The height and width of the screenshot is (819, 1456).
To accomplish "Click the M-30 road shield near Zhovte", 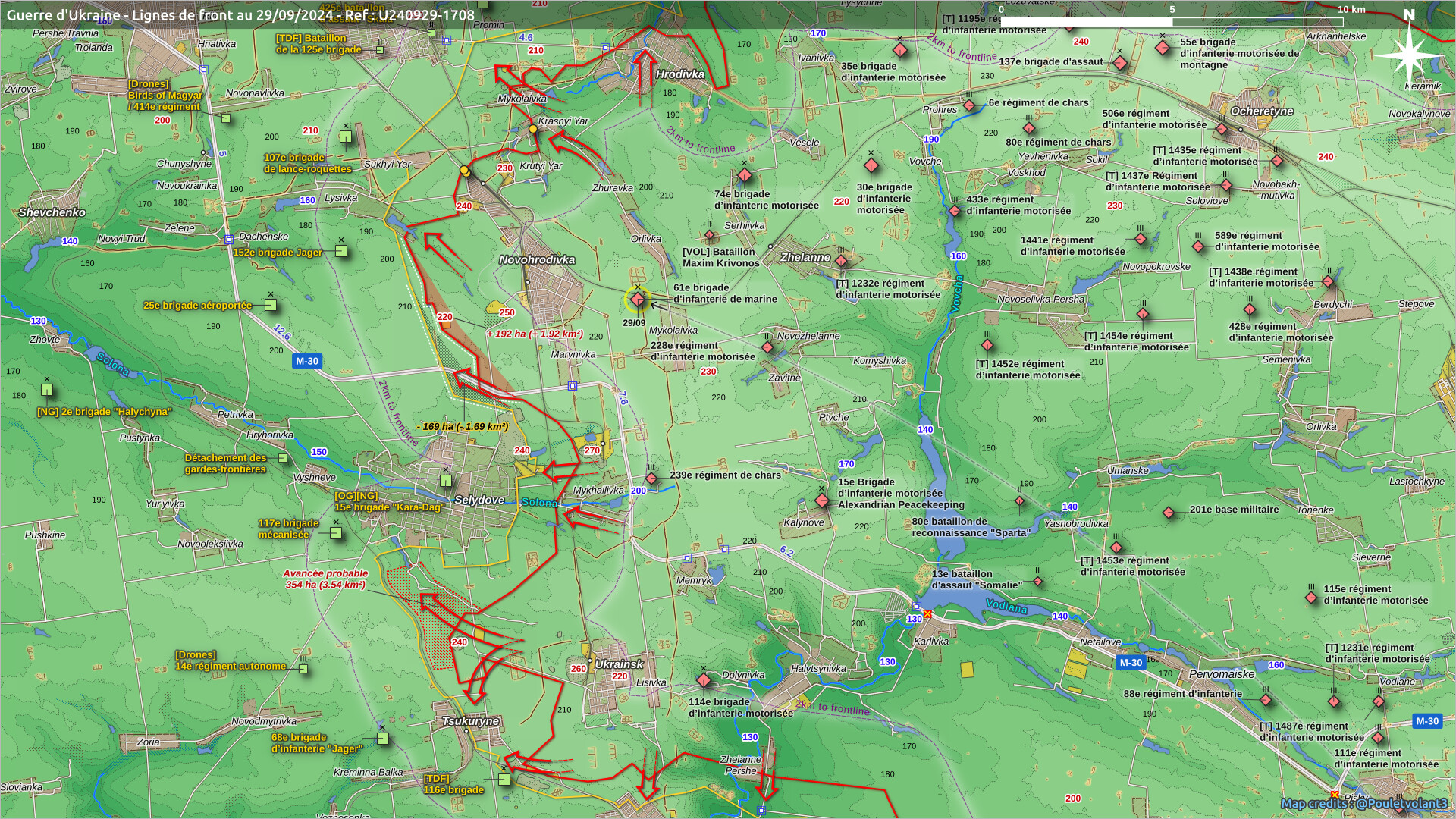I will [307, 361].
